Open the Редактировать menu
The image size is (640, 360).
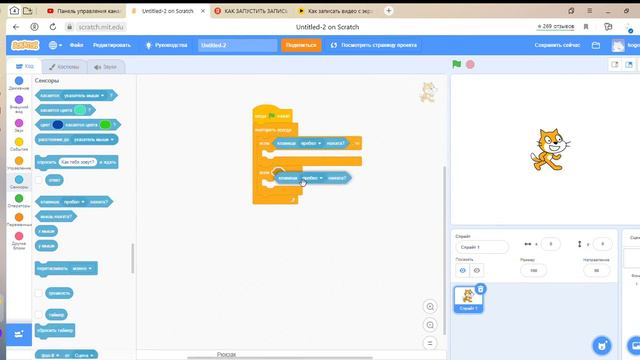112,45
